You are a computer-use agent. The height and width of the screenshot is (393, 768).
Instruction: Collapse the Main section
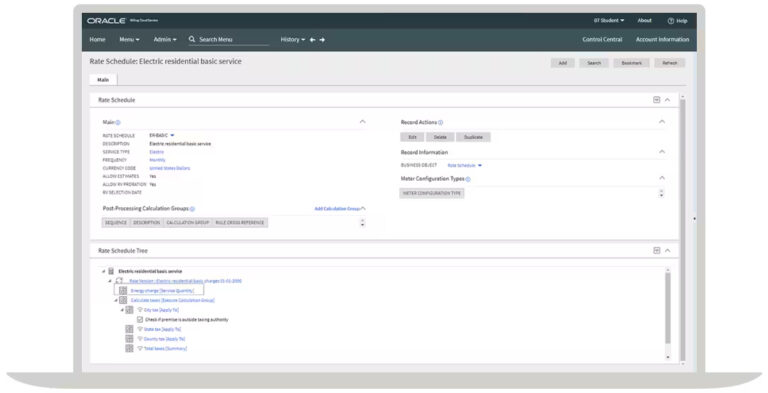[x=362, y=122]
